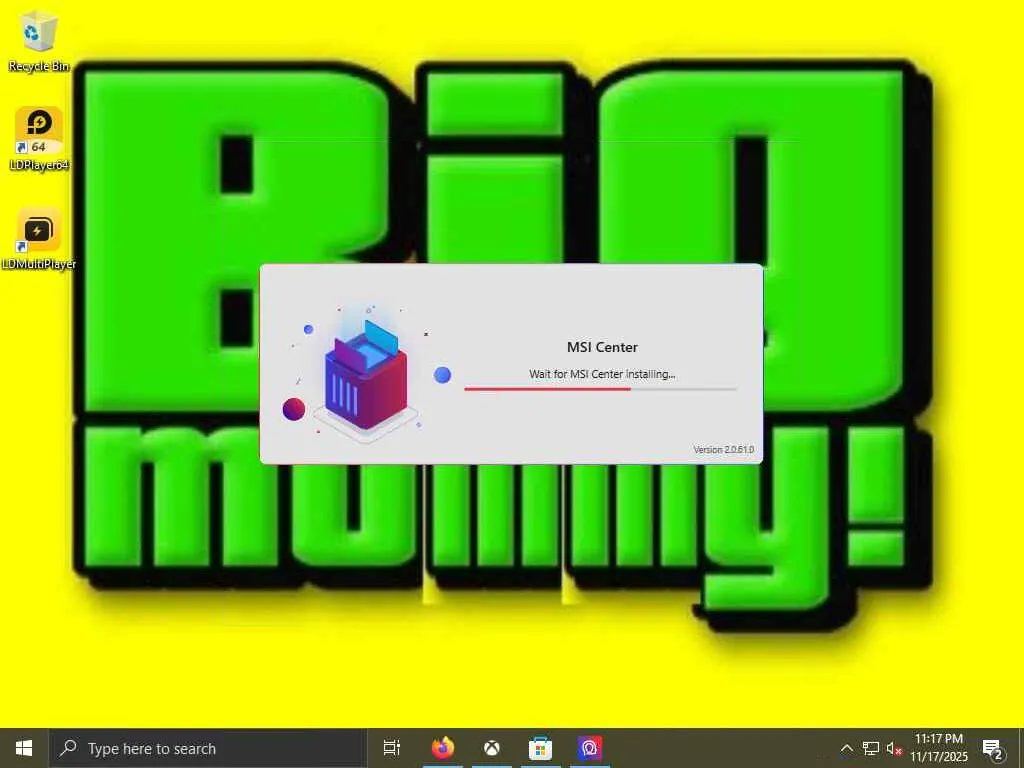Click the MSI Center install progress bar
1024x768 pixels.
[x=600, y=389]
